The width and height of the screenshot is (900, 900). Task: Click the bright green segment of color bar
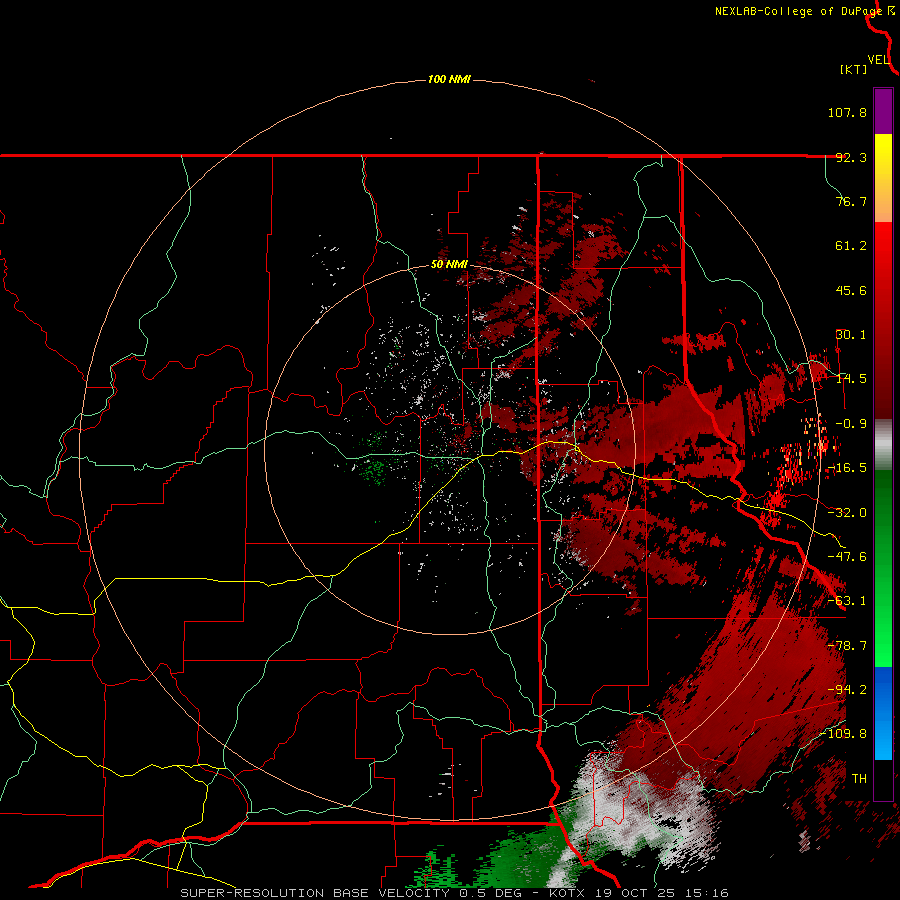[883, 568]
